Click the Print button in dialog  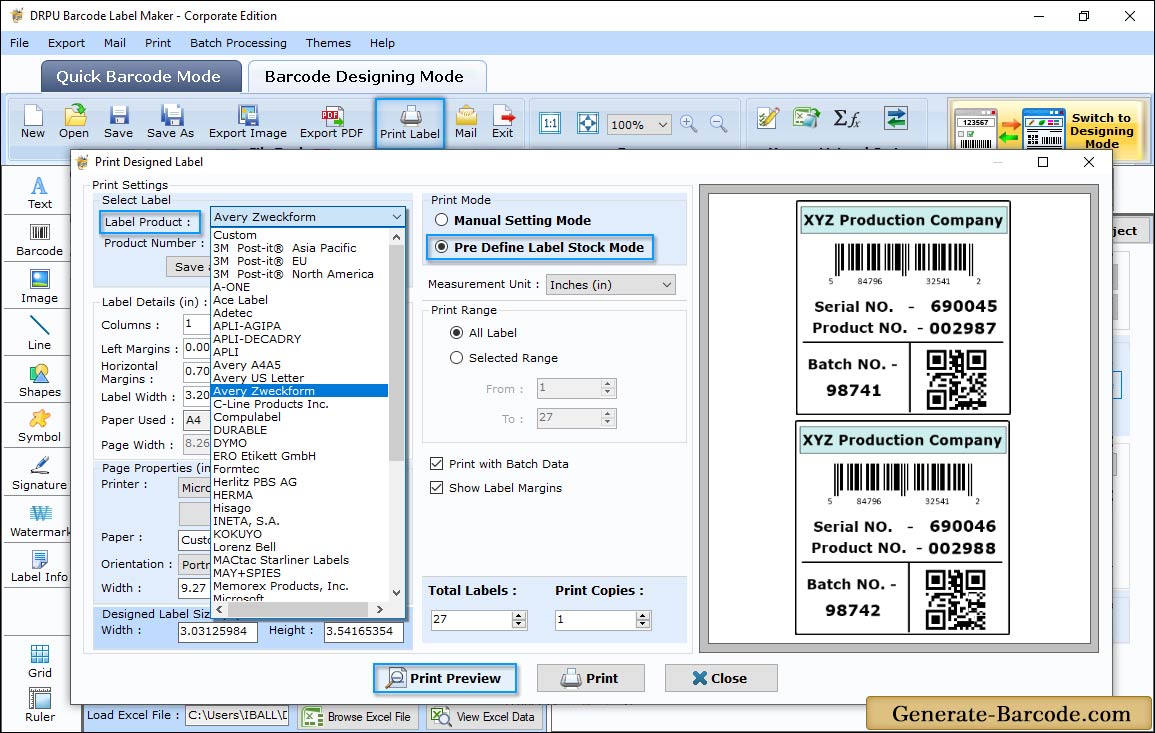590,678
